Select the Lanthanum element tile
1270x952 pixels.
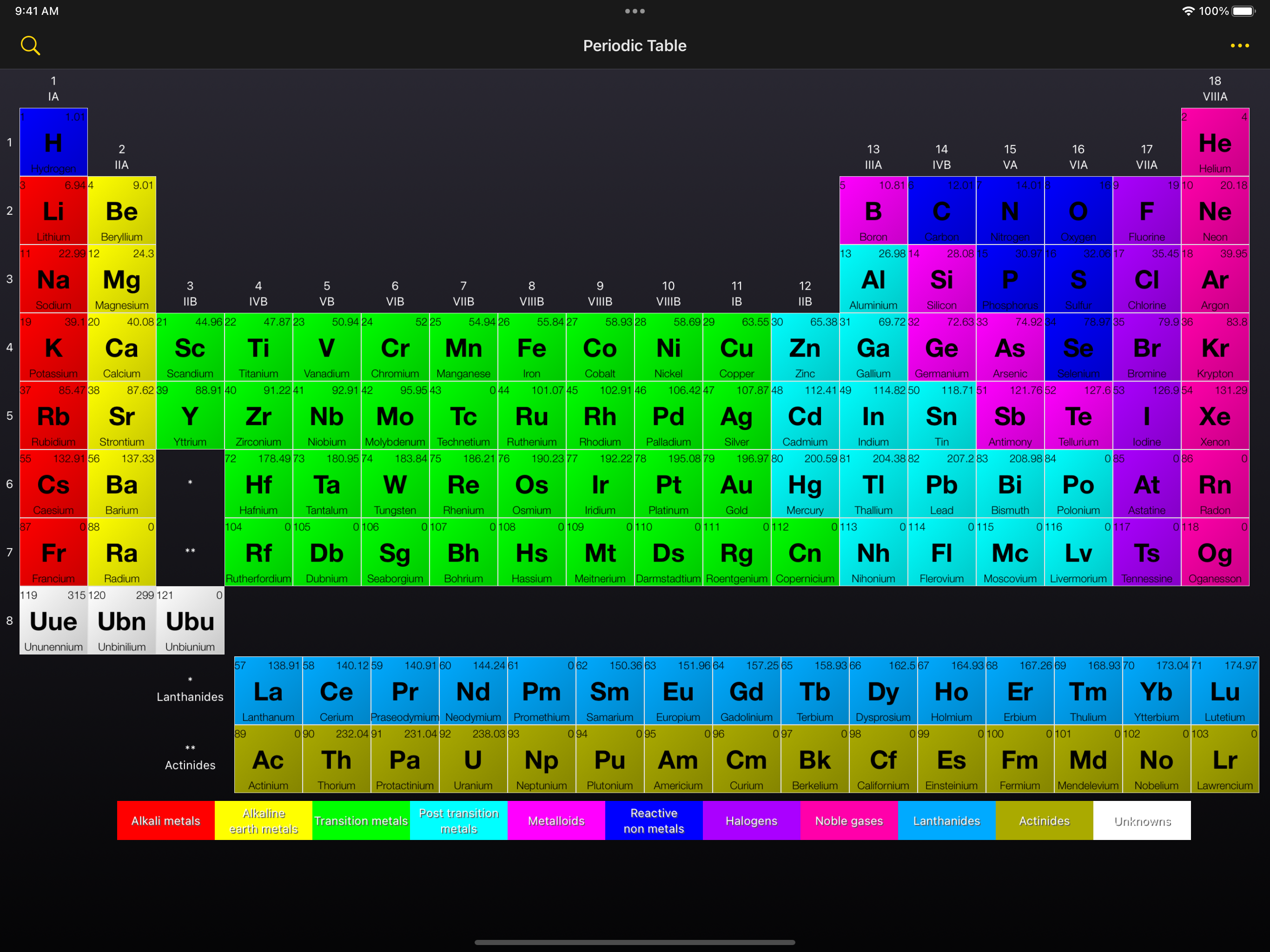click(x=268, y=691)
